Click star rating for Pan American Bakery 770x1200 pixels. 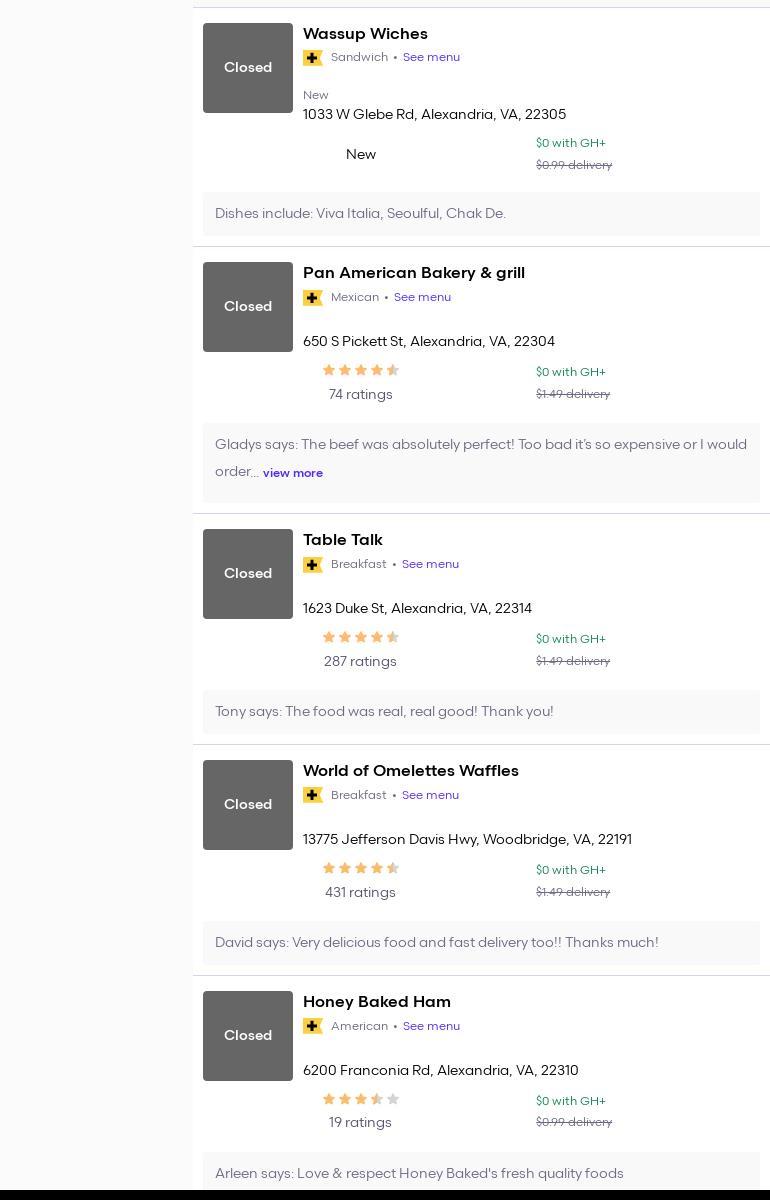[x=360, y=371]
